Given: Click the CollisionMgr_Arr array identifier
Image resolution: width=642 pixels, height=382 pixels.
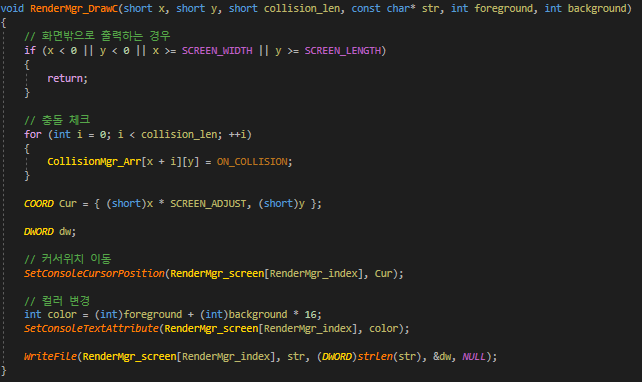Looking at the screenshot, I should pyautogui.click(x=94, y=162).
